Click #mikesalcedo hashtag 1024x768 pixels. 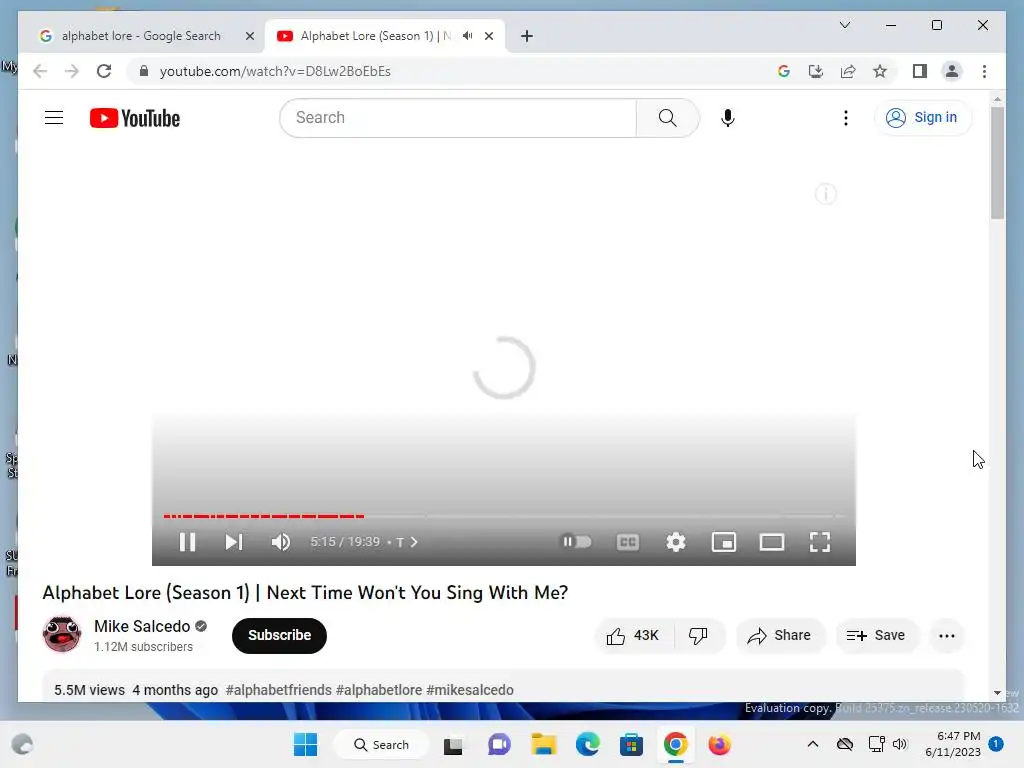[470, 690]
